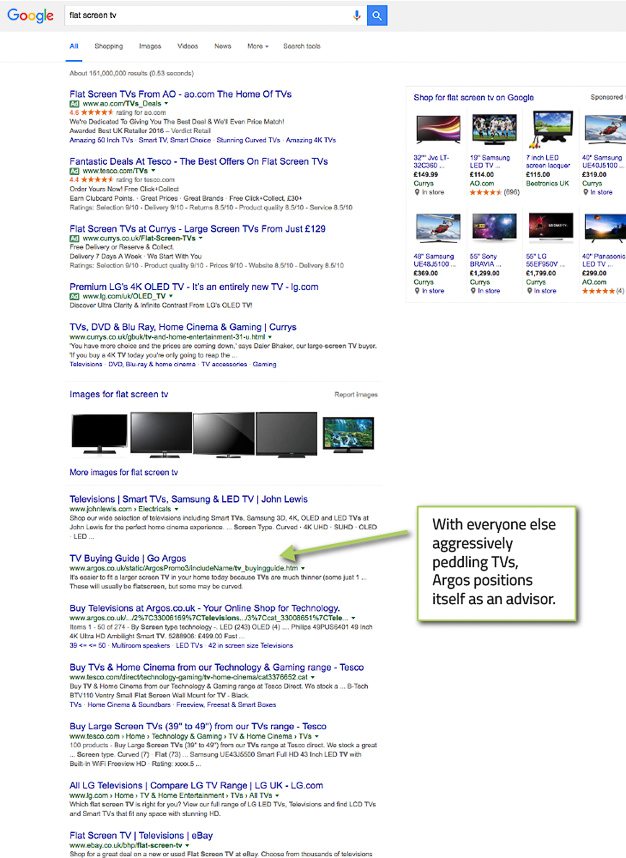Screen dimensions: 626x858
Task: Open 48" Samsung UE48J5100 product image
Action: click(x=438, y=227)
